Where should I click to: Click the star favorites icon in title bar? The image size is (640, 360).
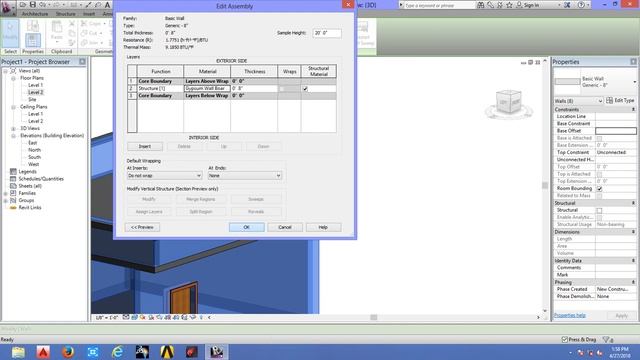(509, 5)
